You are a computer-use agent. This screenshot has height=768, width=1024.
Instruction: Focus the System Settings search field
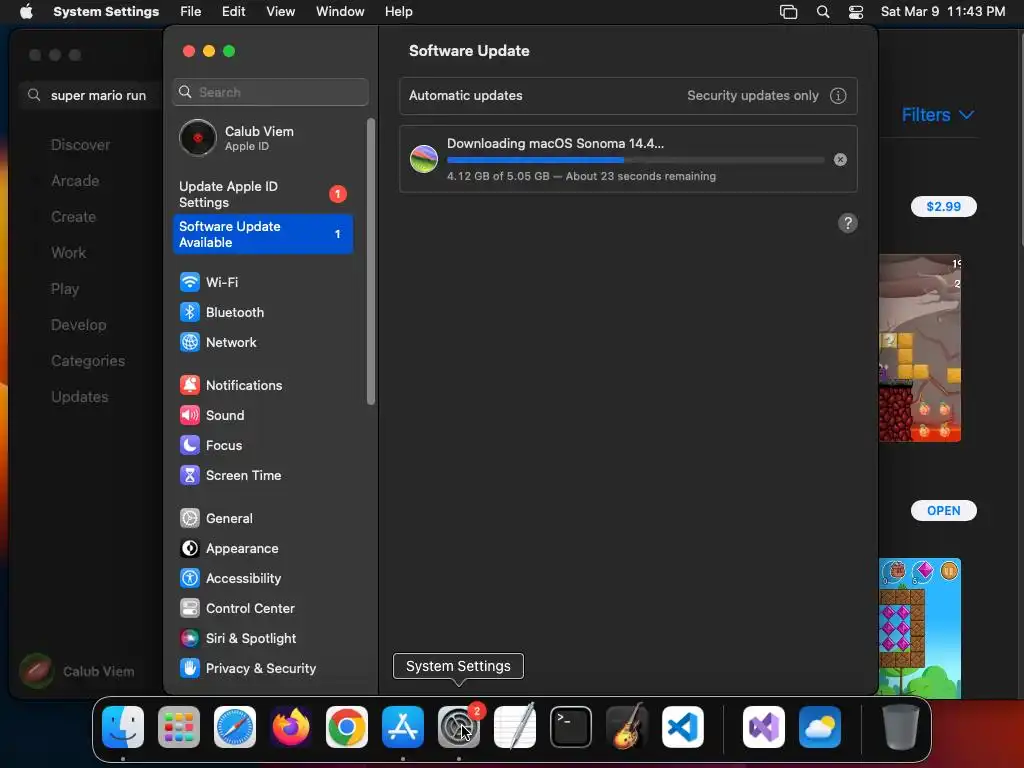(x=271, y=92)
